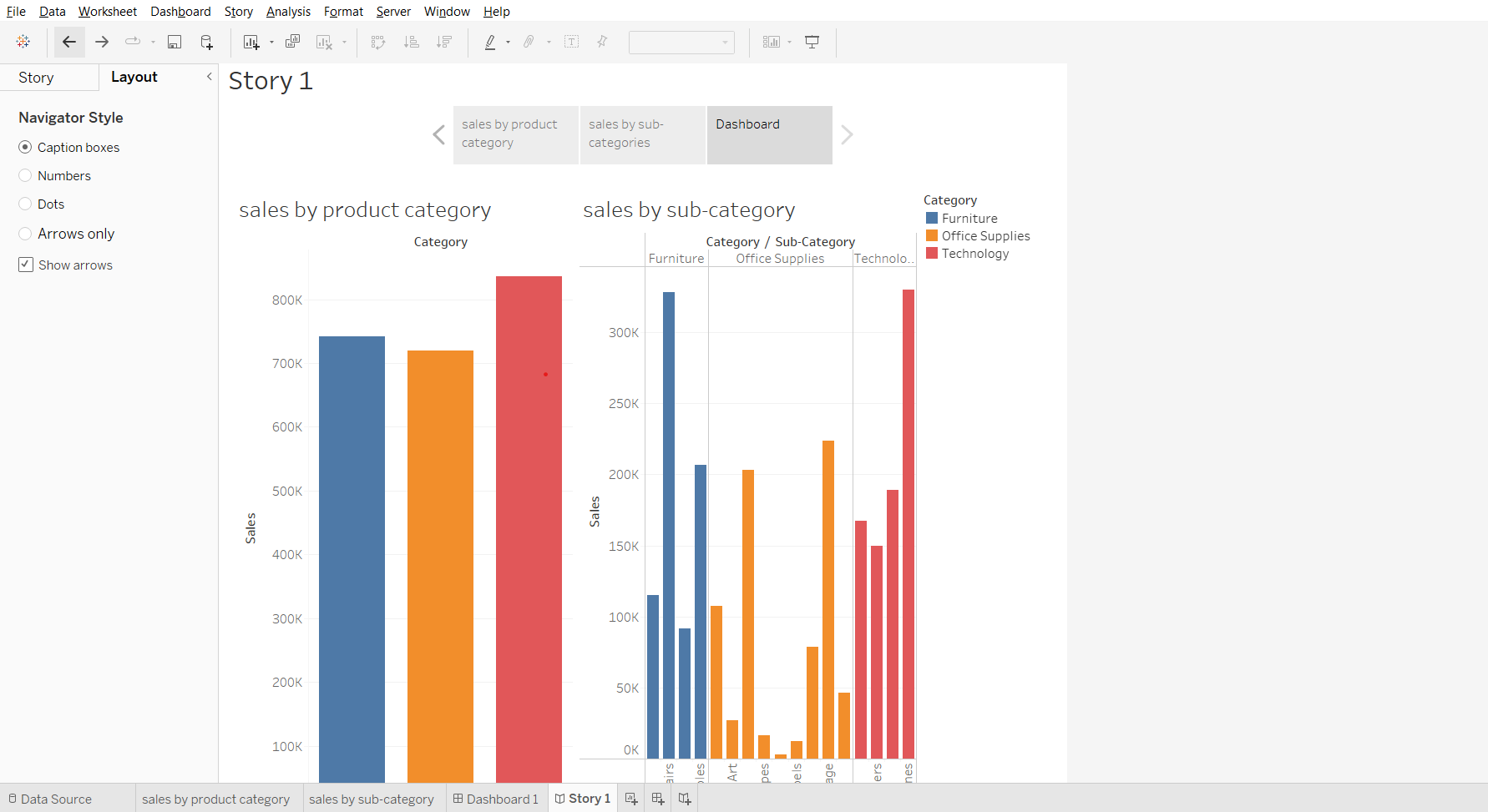Switch to the Story tab in side pane
Viewport: 1488px width, 812px height.
(x=36, y=78)
